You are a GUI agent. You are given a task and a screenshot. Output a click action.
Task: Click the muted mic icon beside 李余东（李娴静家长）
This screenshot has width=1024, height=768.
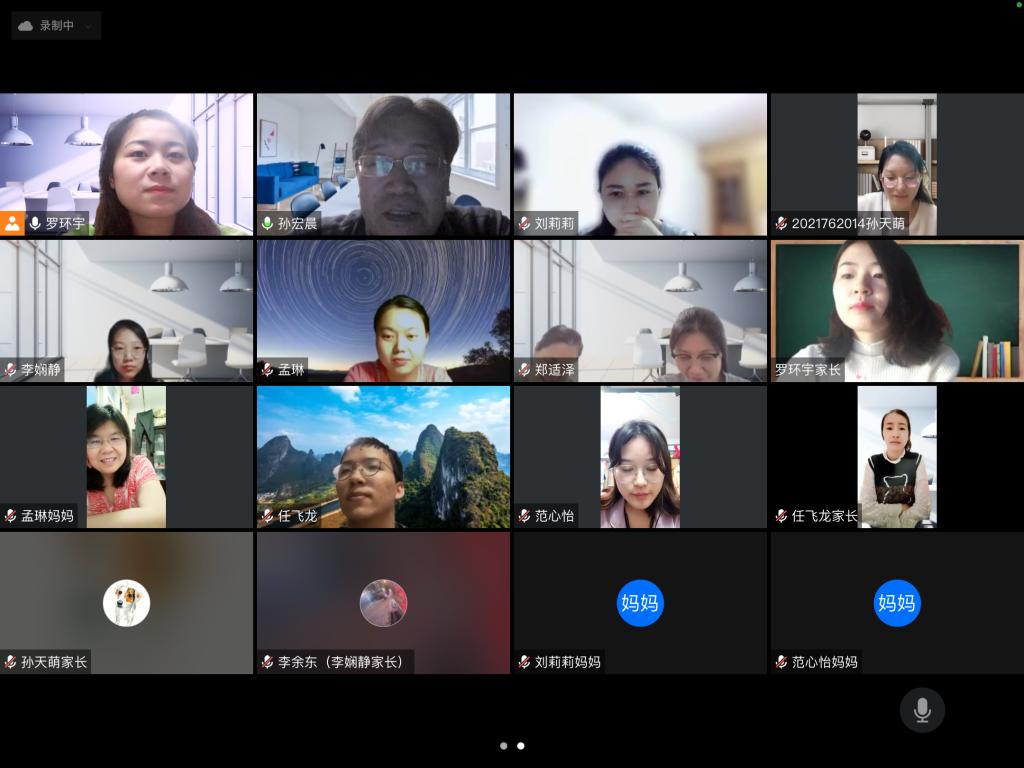267,662
